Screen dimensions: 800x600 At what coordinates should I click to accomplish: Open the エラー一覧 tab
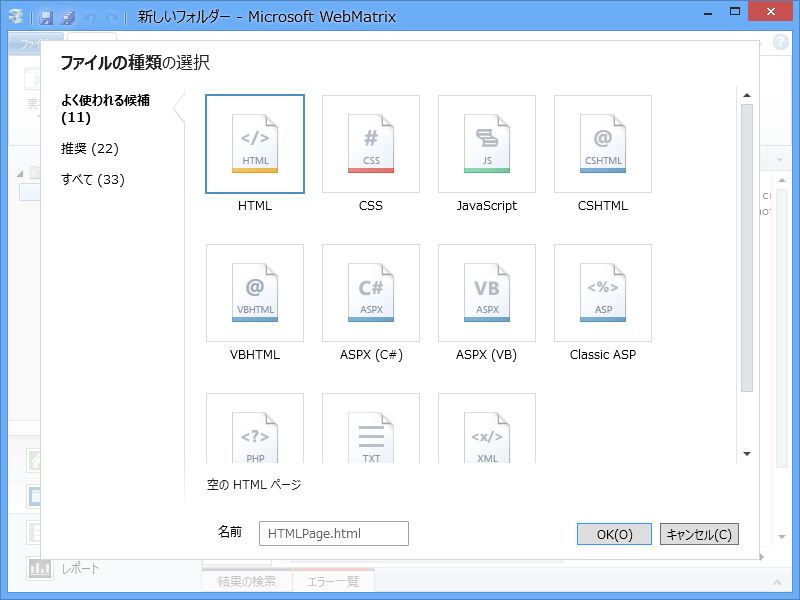(x=334, y=581)
